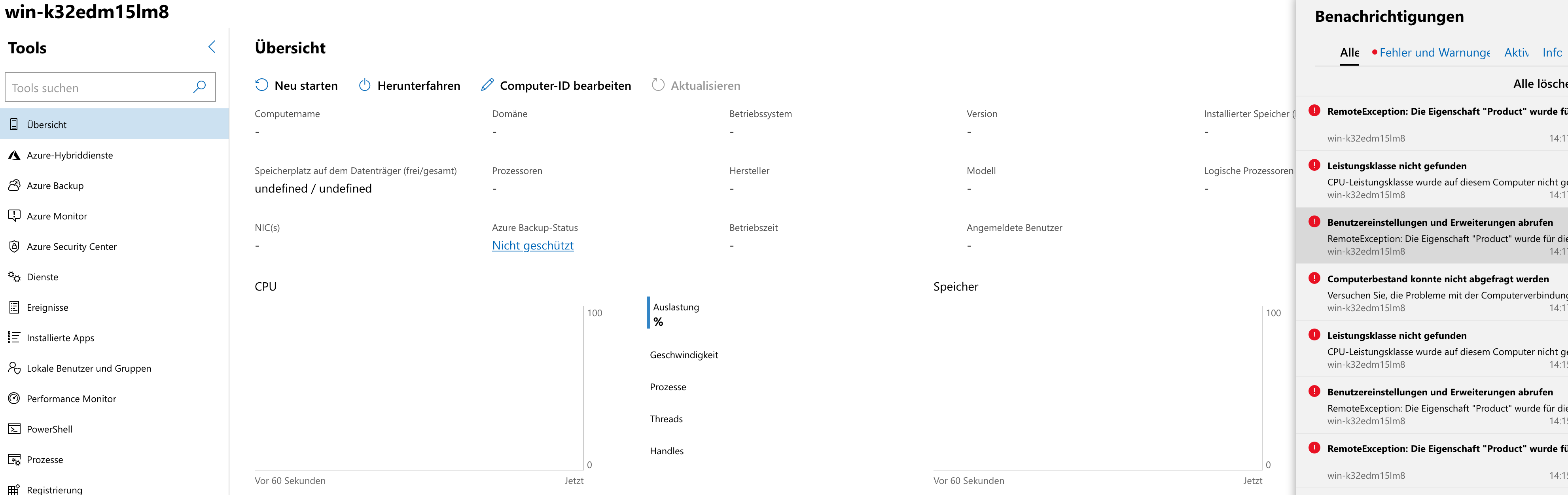Select the Performance Monitor gauge icon
The image size is (1568, 495).
pos(14,398)
